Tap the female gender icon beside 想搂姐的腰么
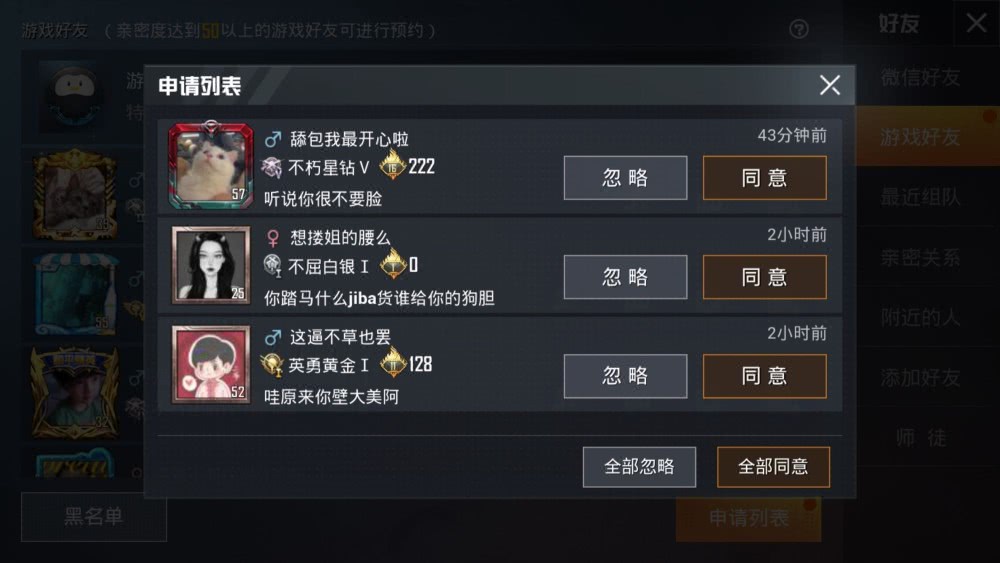Image resolution: width=1000 pixels, height=563 pixels. [x=273, y=238]
